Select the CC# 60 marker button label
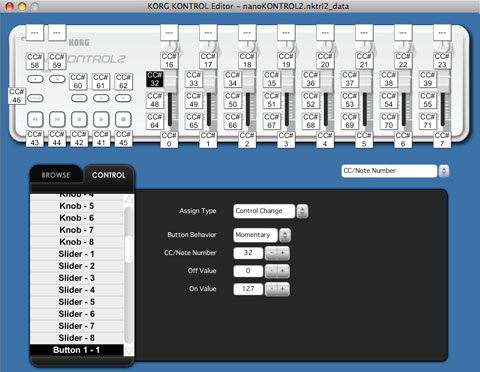Screen dimensions: 480x372 78,82
